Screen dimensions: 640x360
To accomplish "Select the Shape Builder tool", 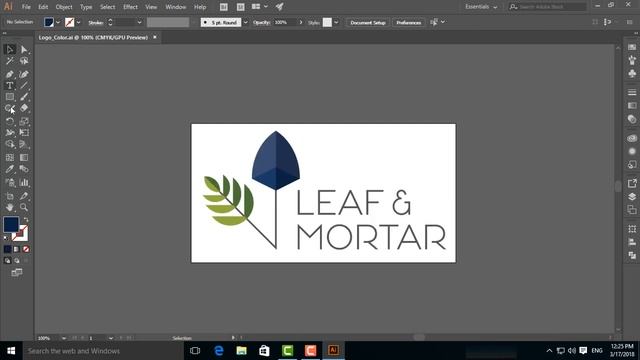I will [x=10, y=144].
